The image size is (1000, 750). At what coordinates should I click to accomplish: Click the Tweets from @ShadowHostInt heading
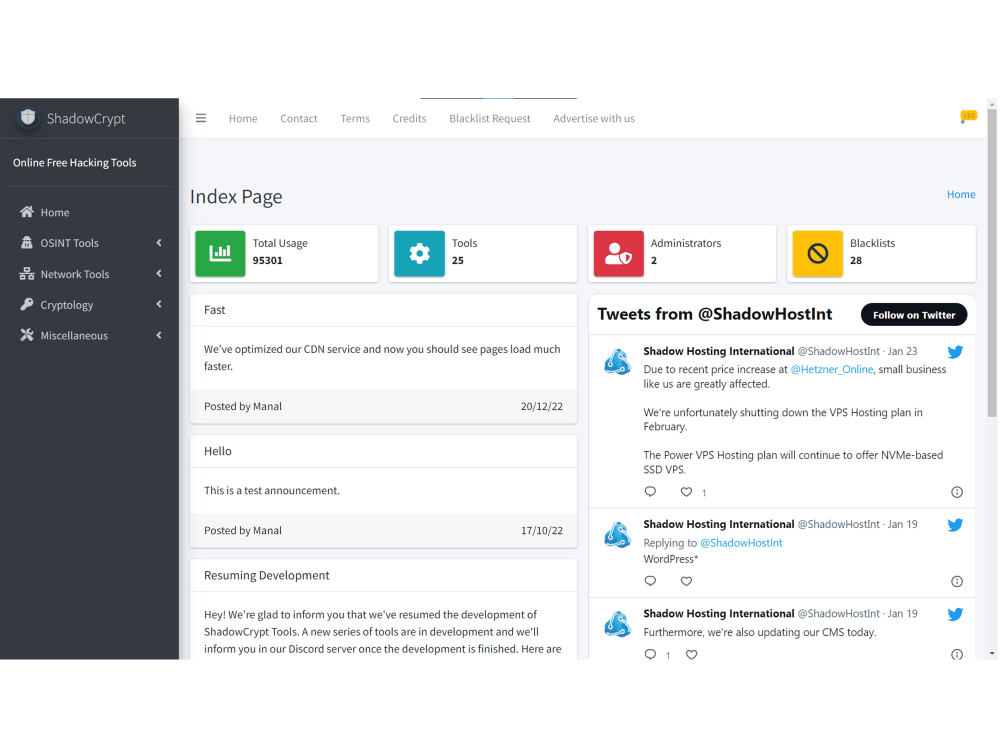tap(714, 314)
